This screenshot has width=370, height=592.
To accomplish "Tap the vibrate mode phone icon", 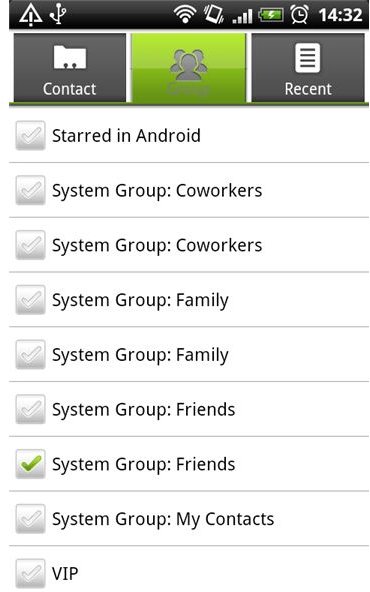I will tap(214, 15).
